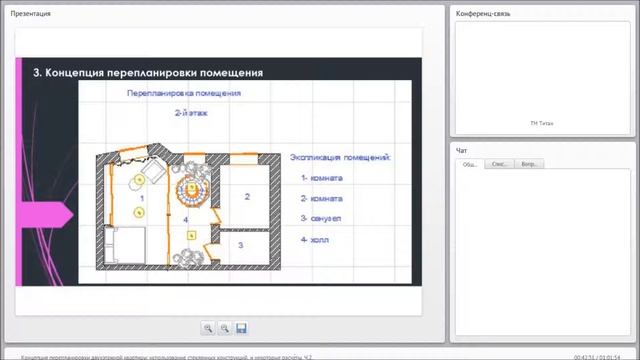Click the room number 3 on the floor plan

[x=240, y=245]
